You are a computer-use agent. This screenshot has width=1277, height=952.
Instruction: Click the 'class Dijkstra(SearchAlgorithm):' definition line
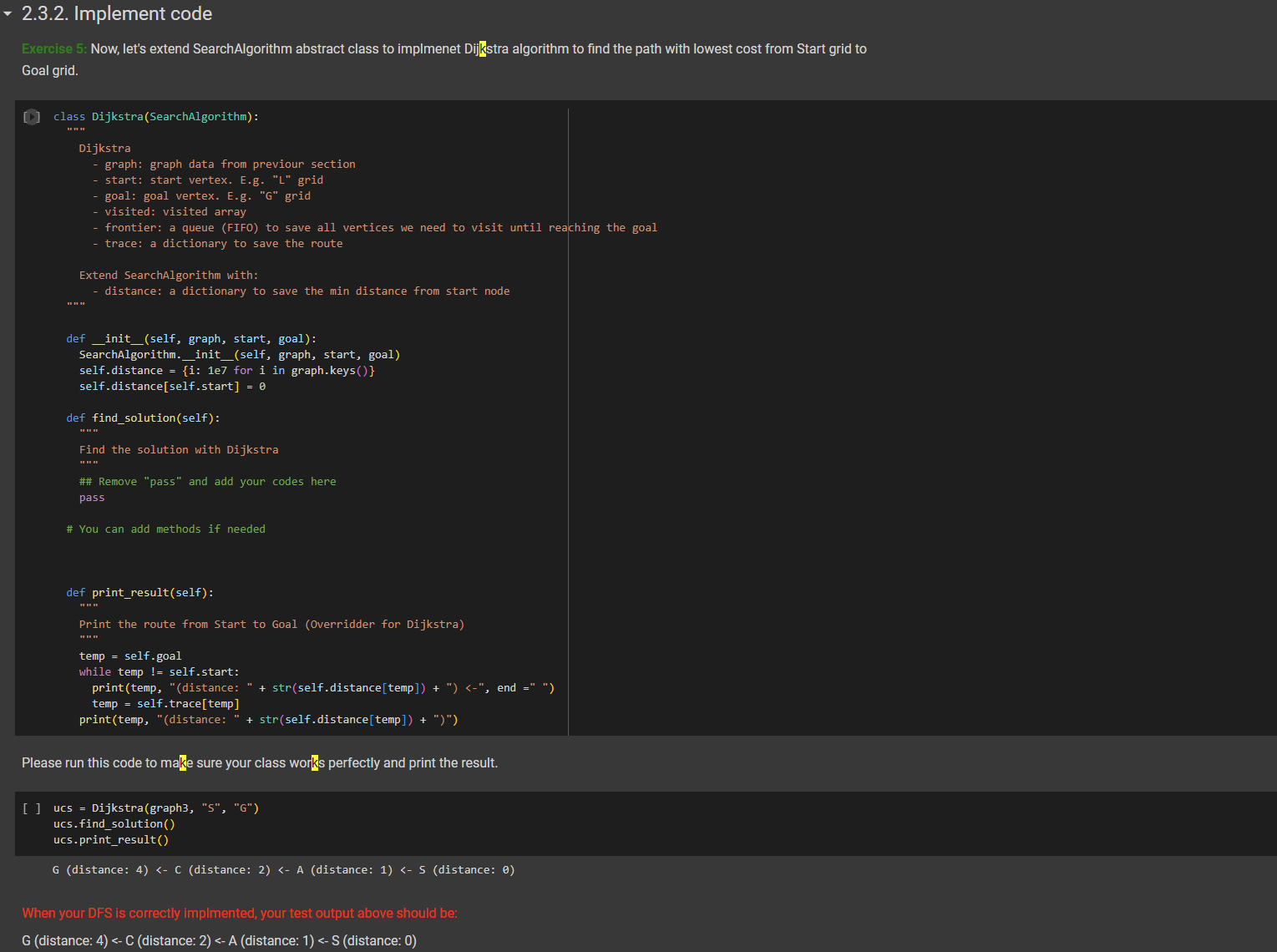coord(156,116)
